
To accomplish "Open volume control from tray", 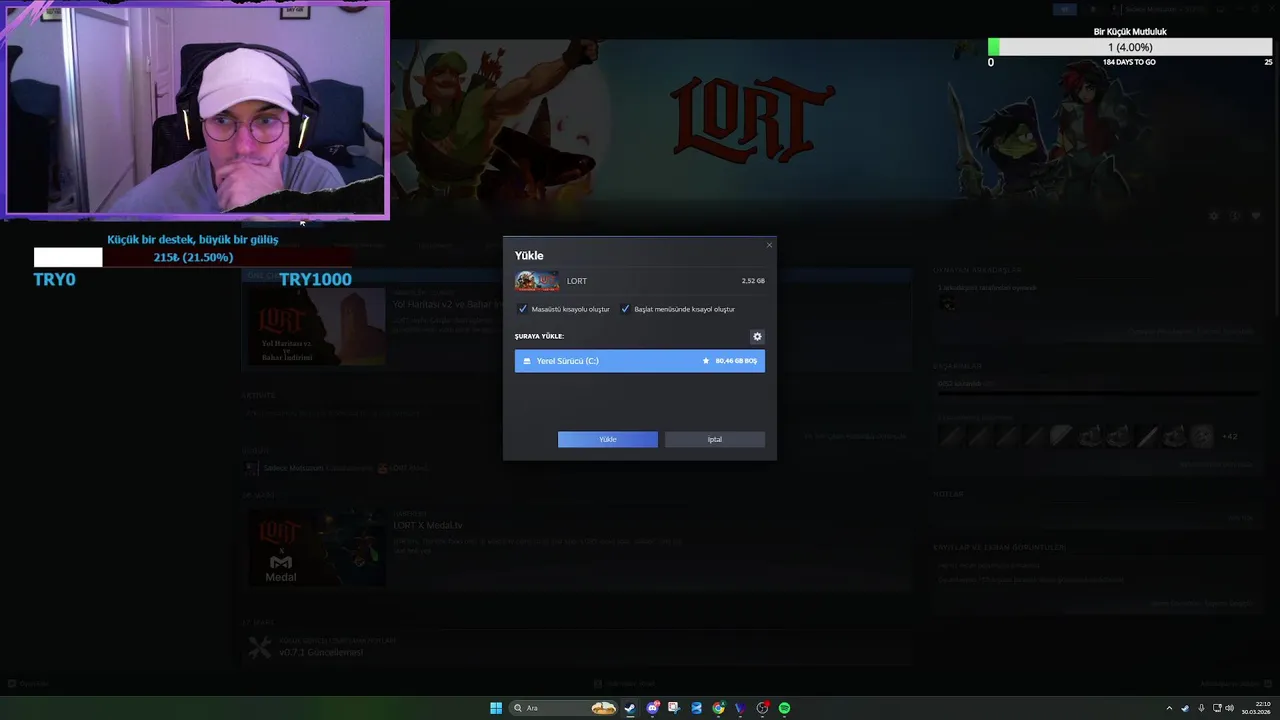I will tap(1230, 708).
